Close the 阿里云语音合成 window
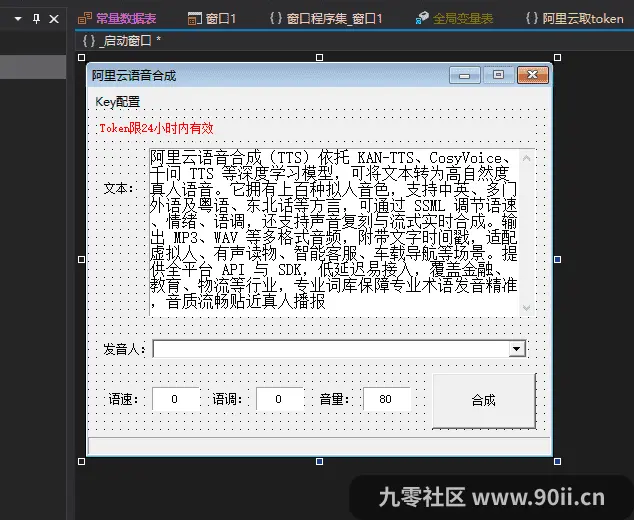This screenshot has width=634, height=520. point(533,75)
